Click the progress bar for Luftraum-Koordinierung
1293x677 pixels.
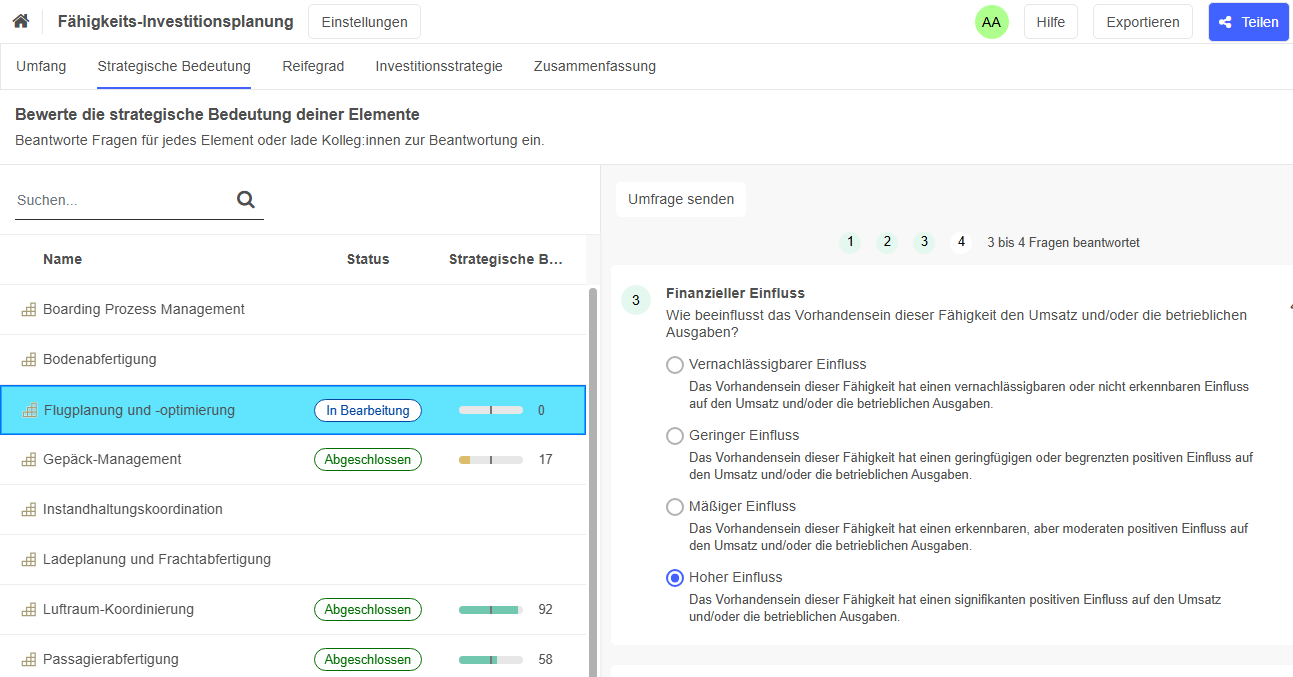[x=489, y=609]
